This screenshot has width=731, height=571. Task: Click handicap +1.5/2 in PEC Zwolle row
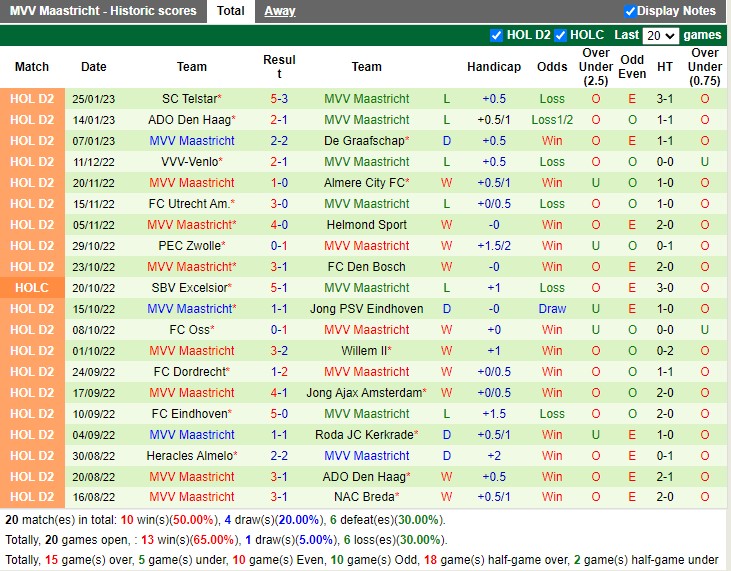(494, 246)
